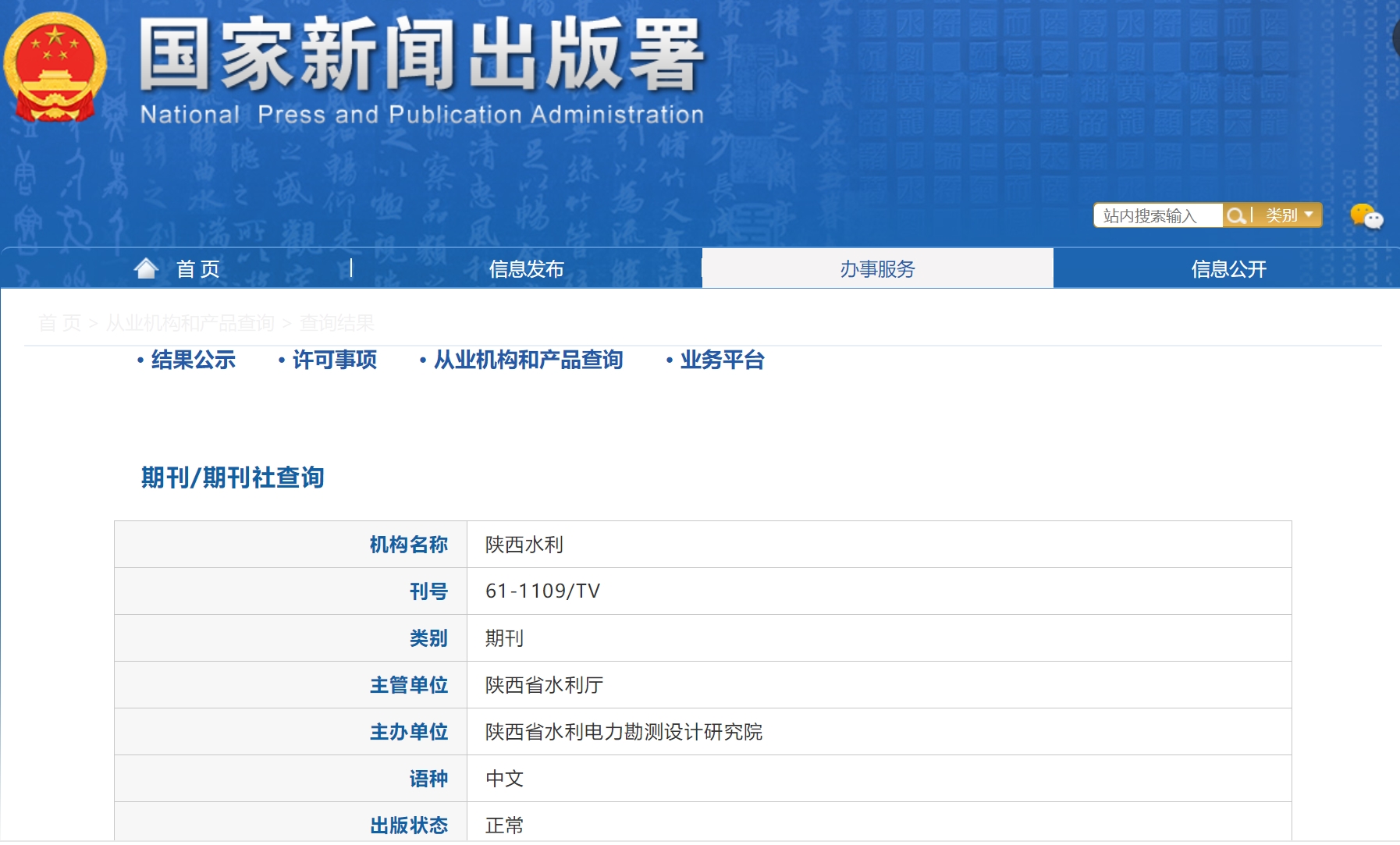Viewport: 1400px width, 845px height.
Task: Click the 陕西水利 organization name cell
Action: click(524, 545)
